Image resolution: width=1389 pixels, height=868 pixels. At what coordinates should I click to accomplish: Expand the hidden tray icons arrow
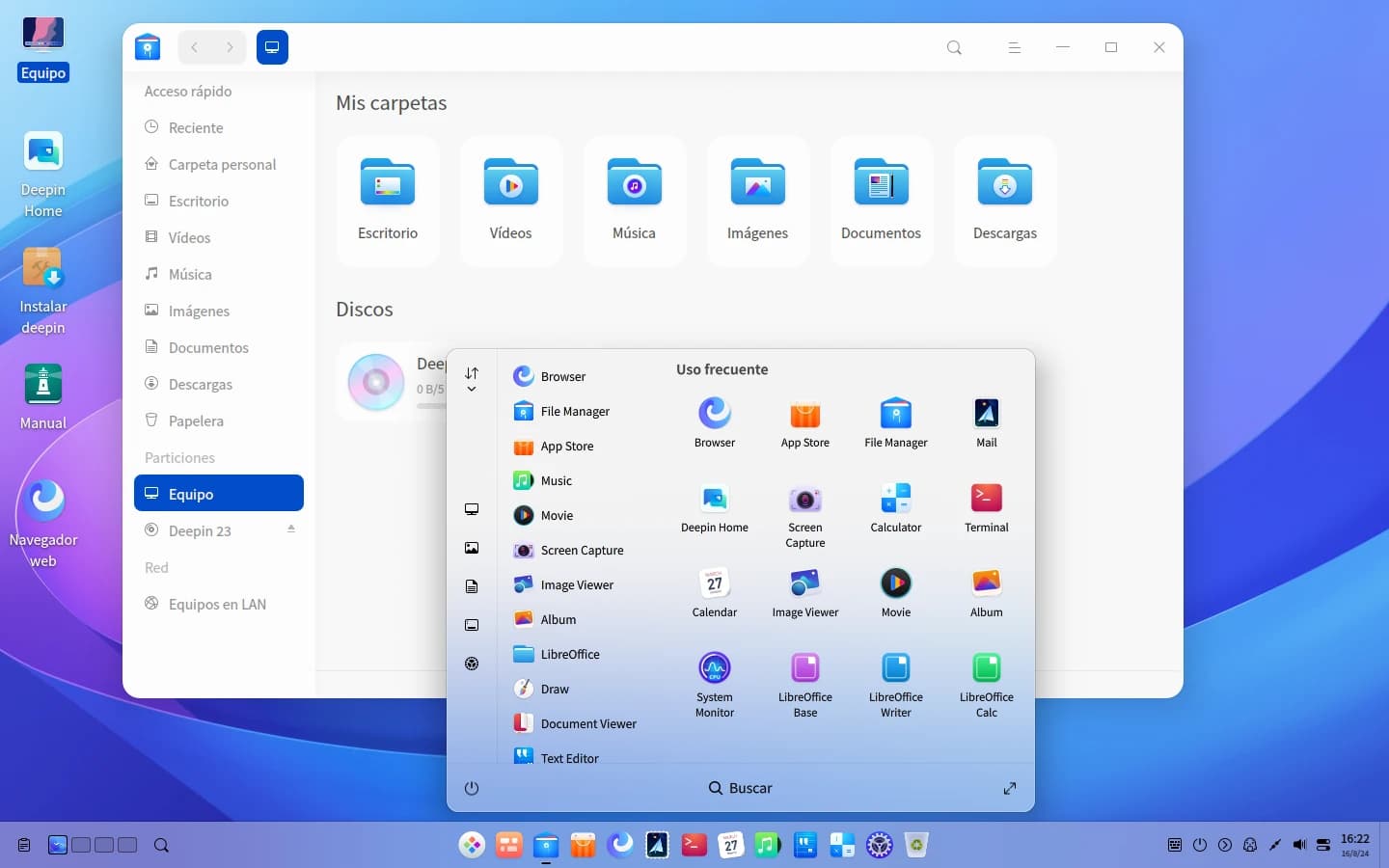[1225, 845]
